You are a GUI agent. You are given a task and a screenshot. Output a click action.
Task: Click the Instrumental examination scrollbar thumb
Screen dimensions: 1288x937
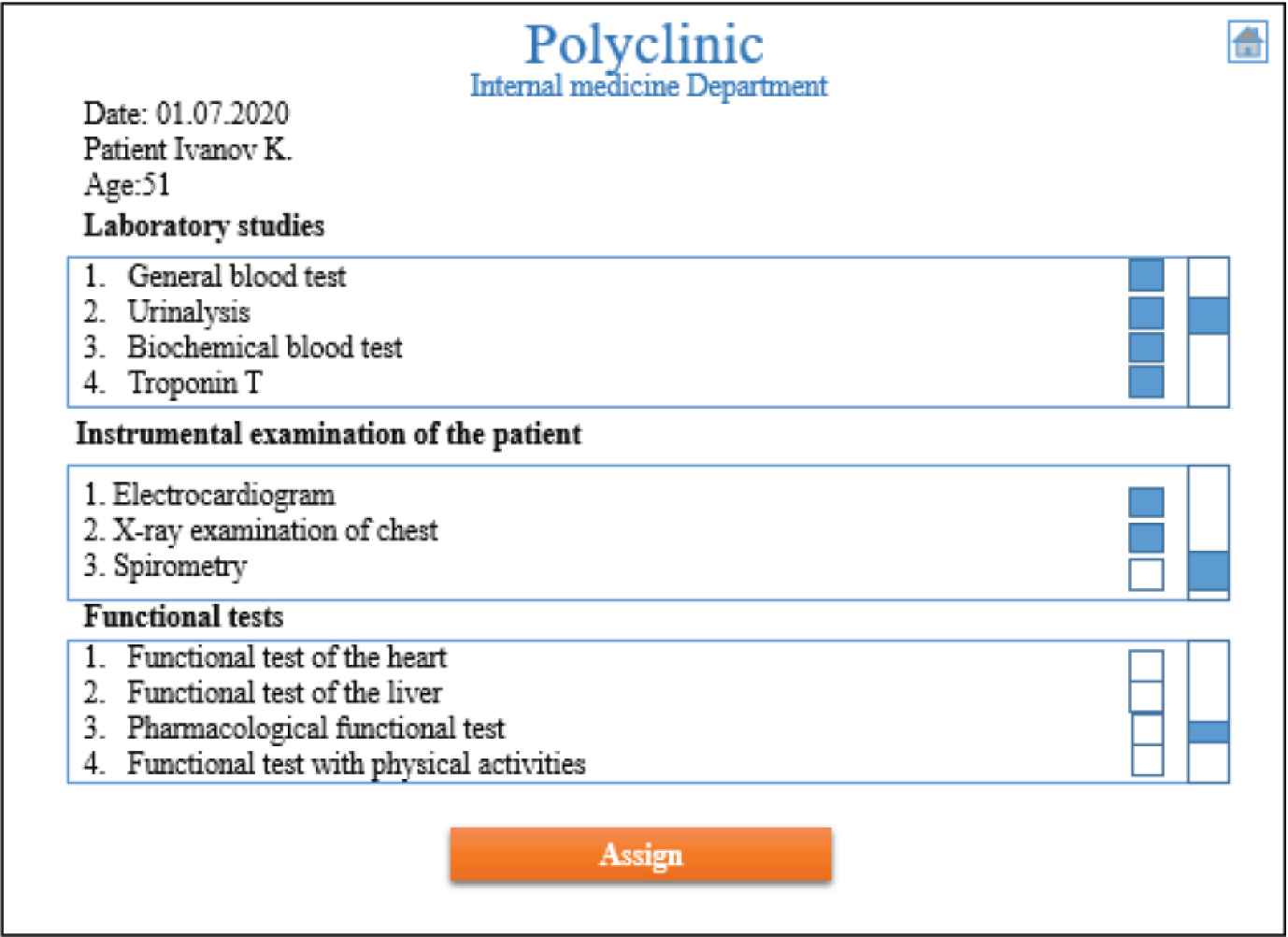point(1209,571)
